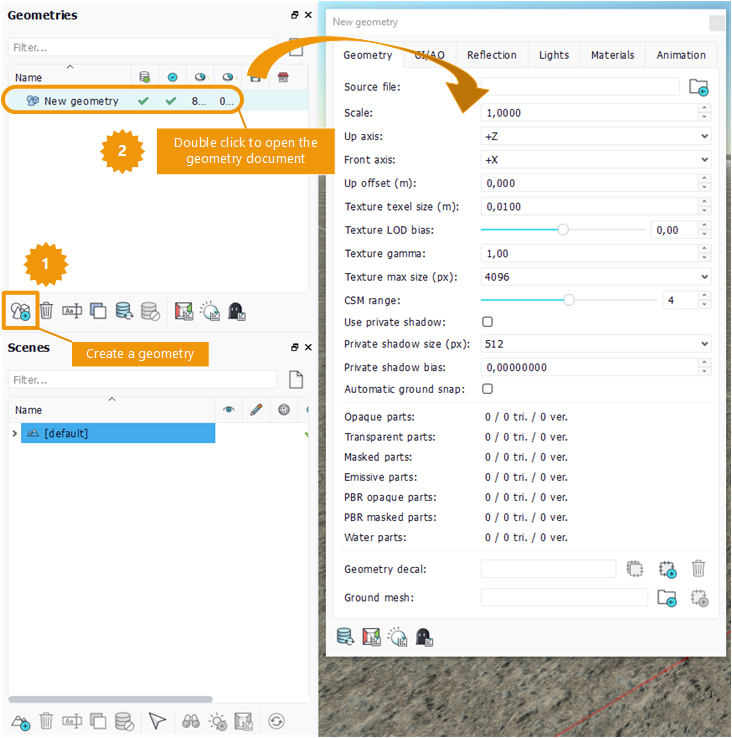The image size is (732, 738).
Task: Switch to the Reflection tab
Action: [x=492, y=55]
